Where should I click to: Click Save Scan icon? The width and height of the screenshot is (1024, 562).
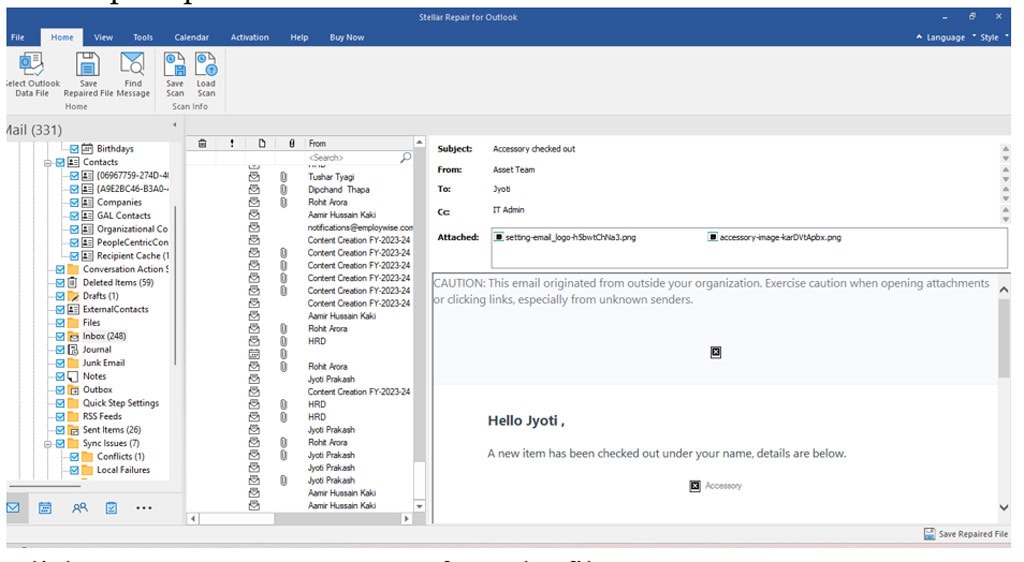coord(174,65)
